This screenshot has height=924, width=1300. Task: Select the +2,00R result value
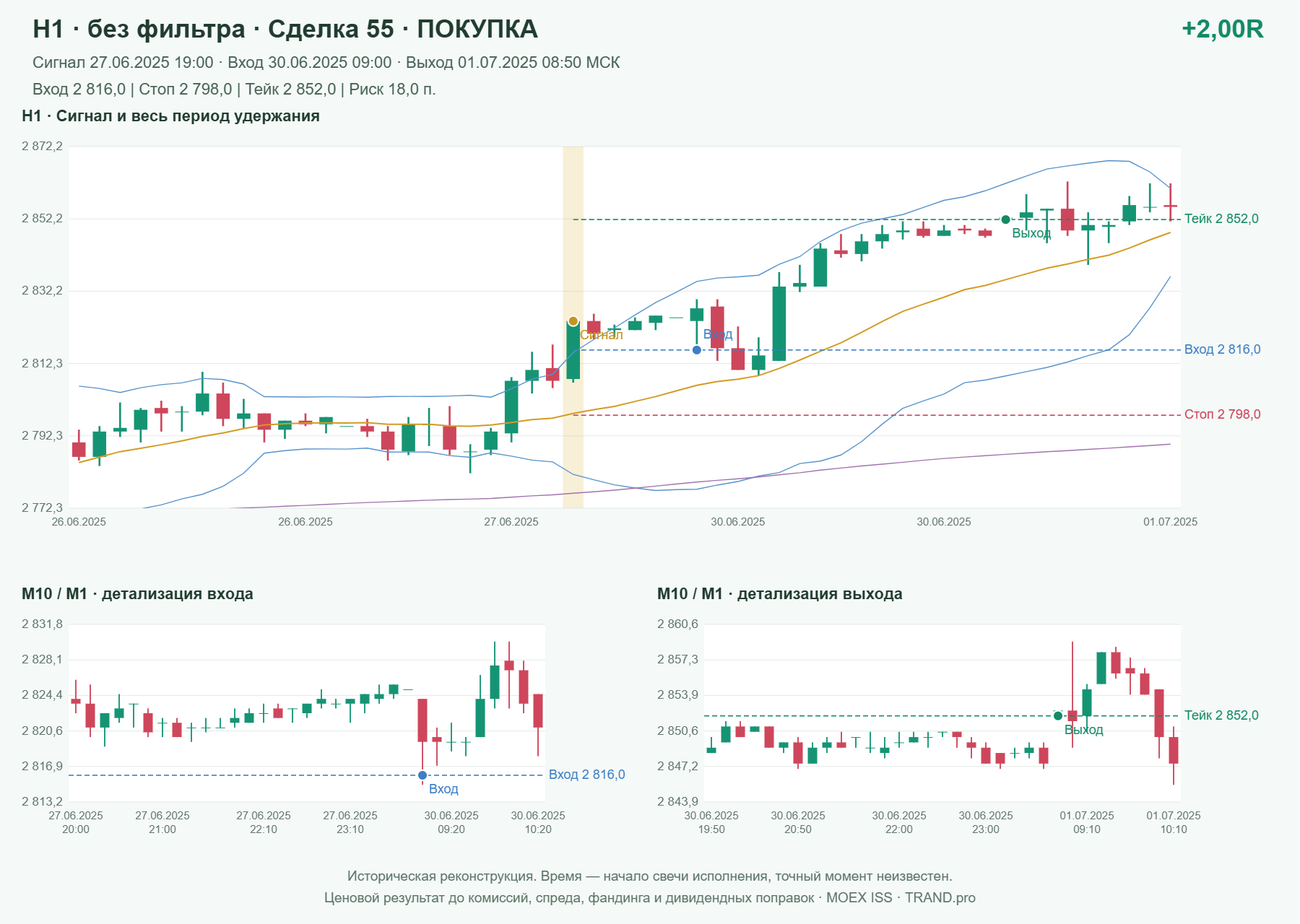[1222, 29]
